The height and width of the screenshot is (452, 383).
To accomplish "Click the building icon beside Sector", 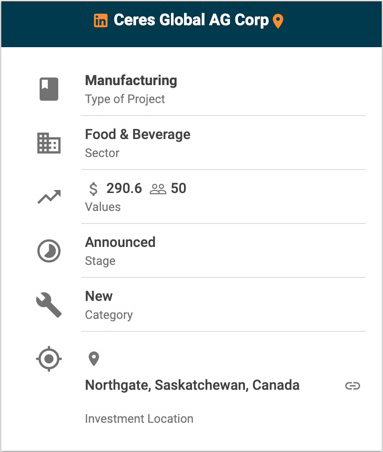I will (49, 143).
